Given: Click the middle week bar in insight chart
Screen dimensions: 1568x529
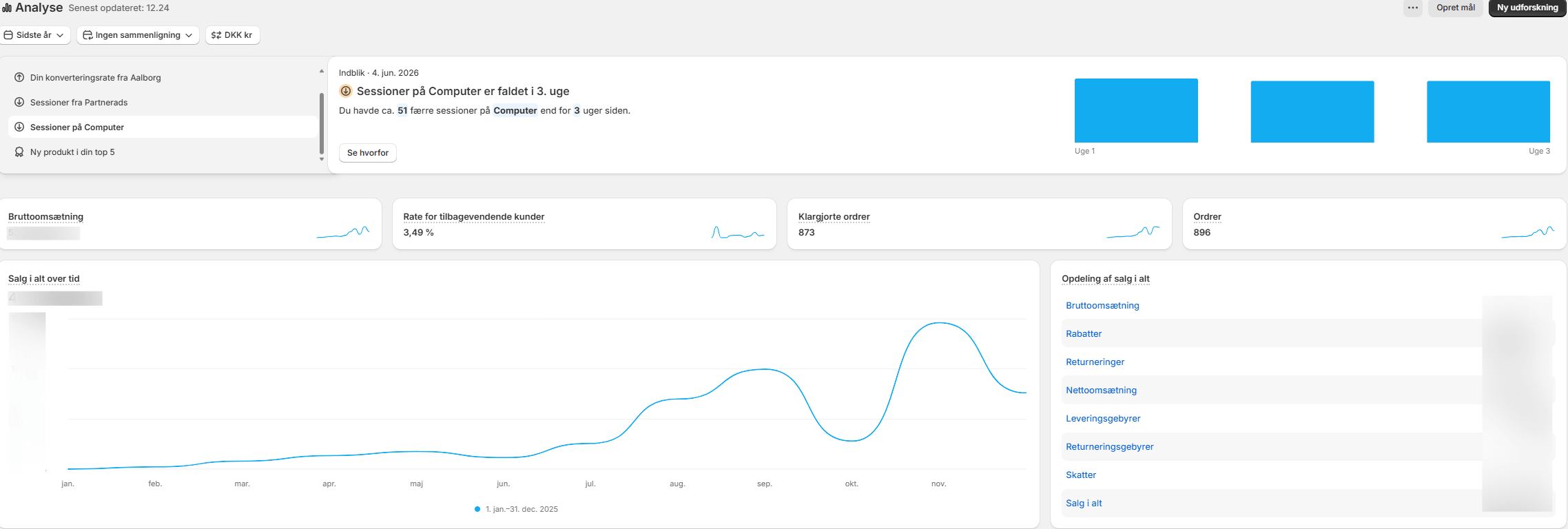Looking at the screenshot, I should point(1312,112).
